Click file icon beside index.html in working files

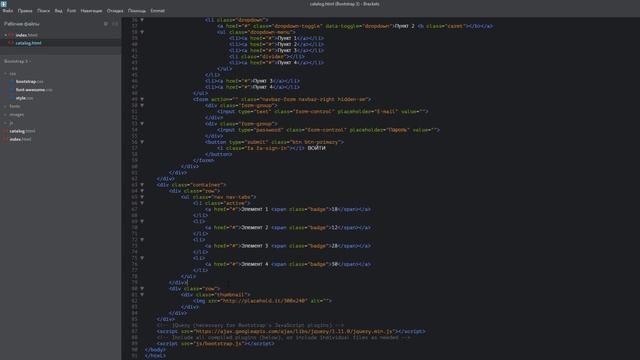(x=11, y=35)
